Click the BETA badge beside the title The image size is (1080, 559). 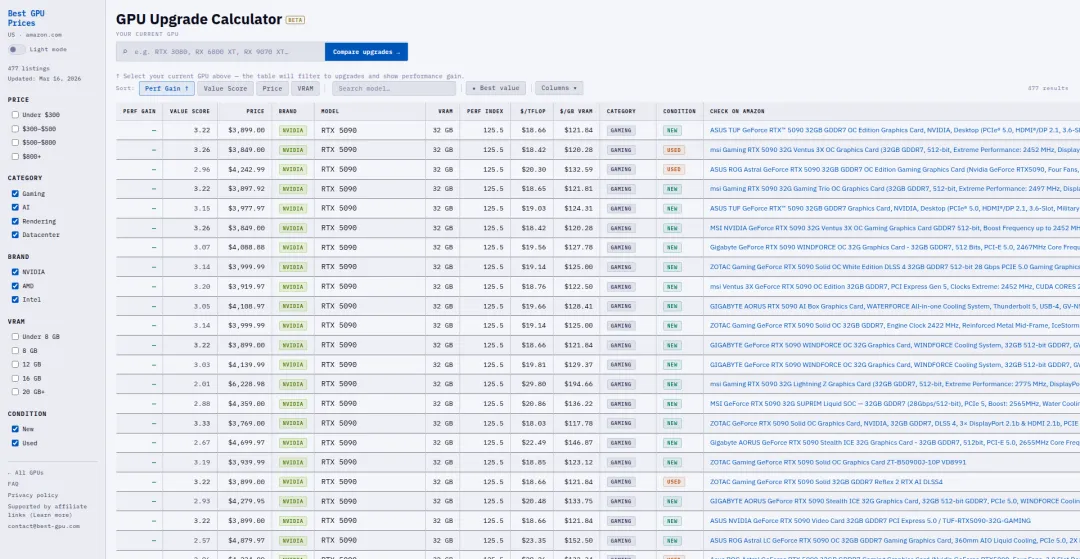click(x=295, y=20)
